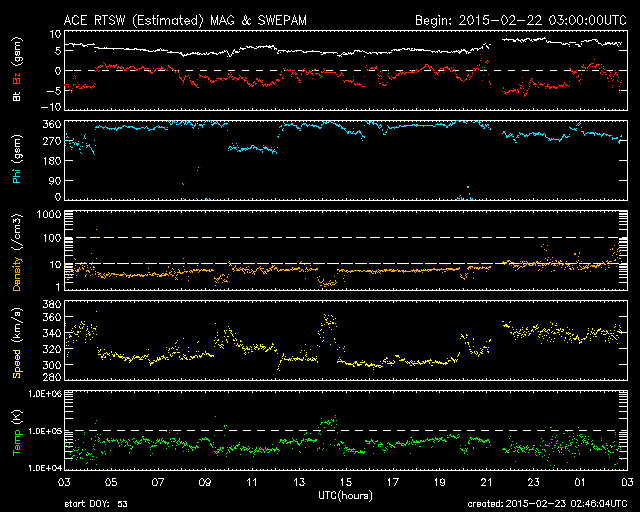Click the "Begin: 2015-02-22 03:00:00UTC" header text
Image resolution: width=640 pixels, height=512 pixels.
coord(520,20)
